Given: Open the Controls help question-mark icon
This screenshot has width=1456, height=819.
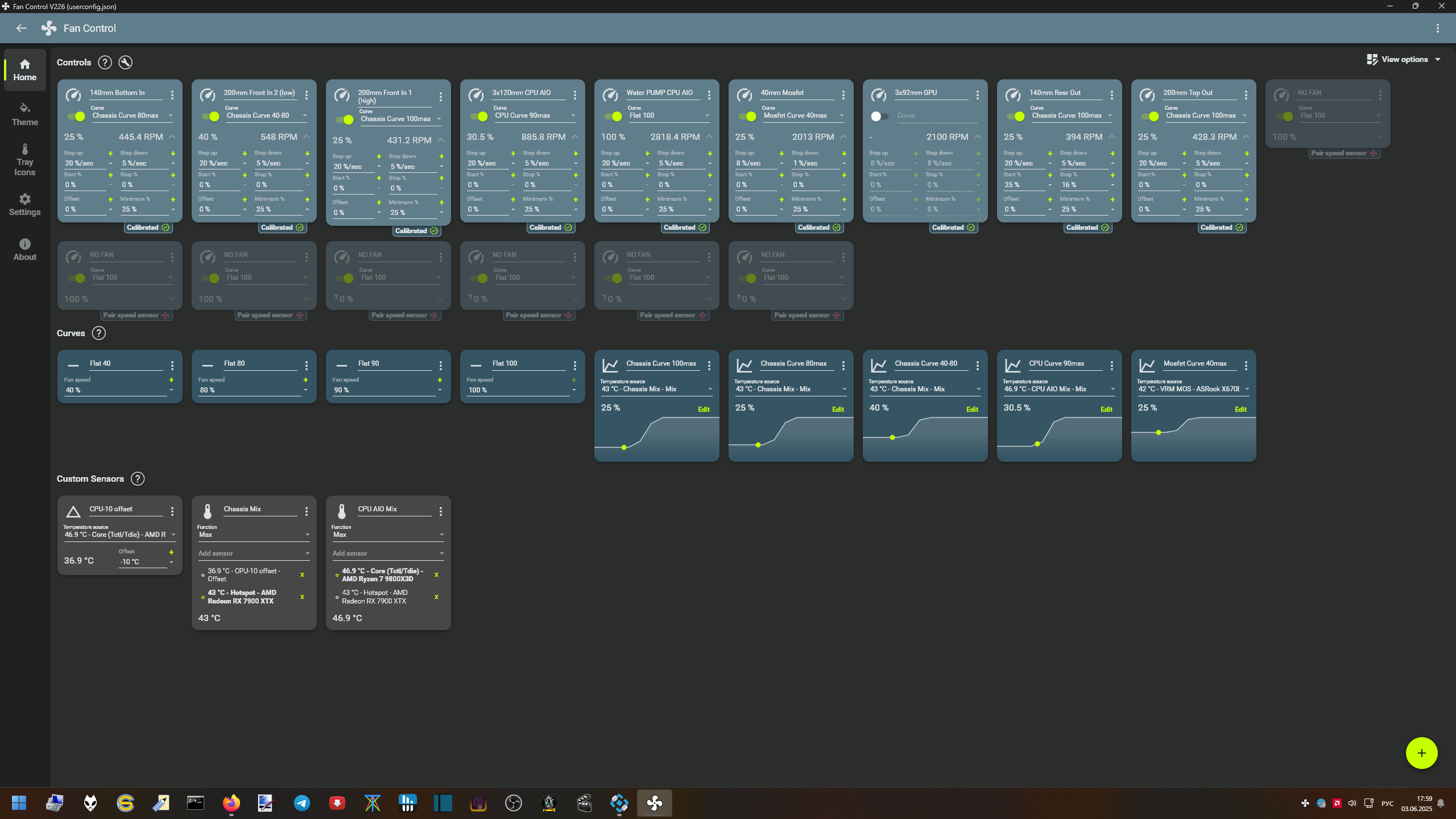Looking at the screenshot, I should click(x=105, y=63).
